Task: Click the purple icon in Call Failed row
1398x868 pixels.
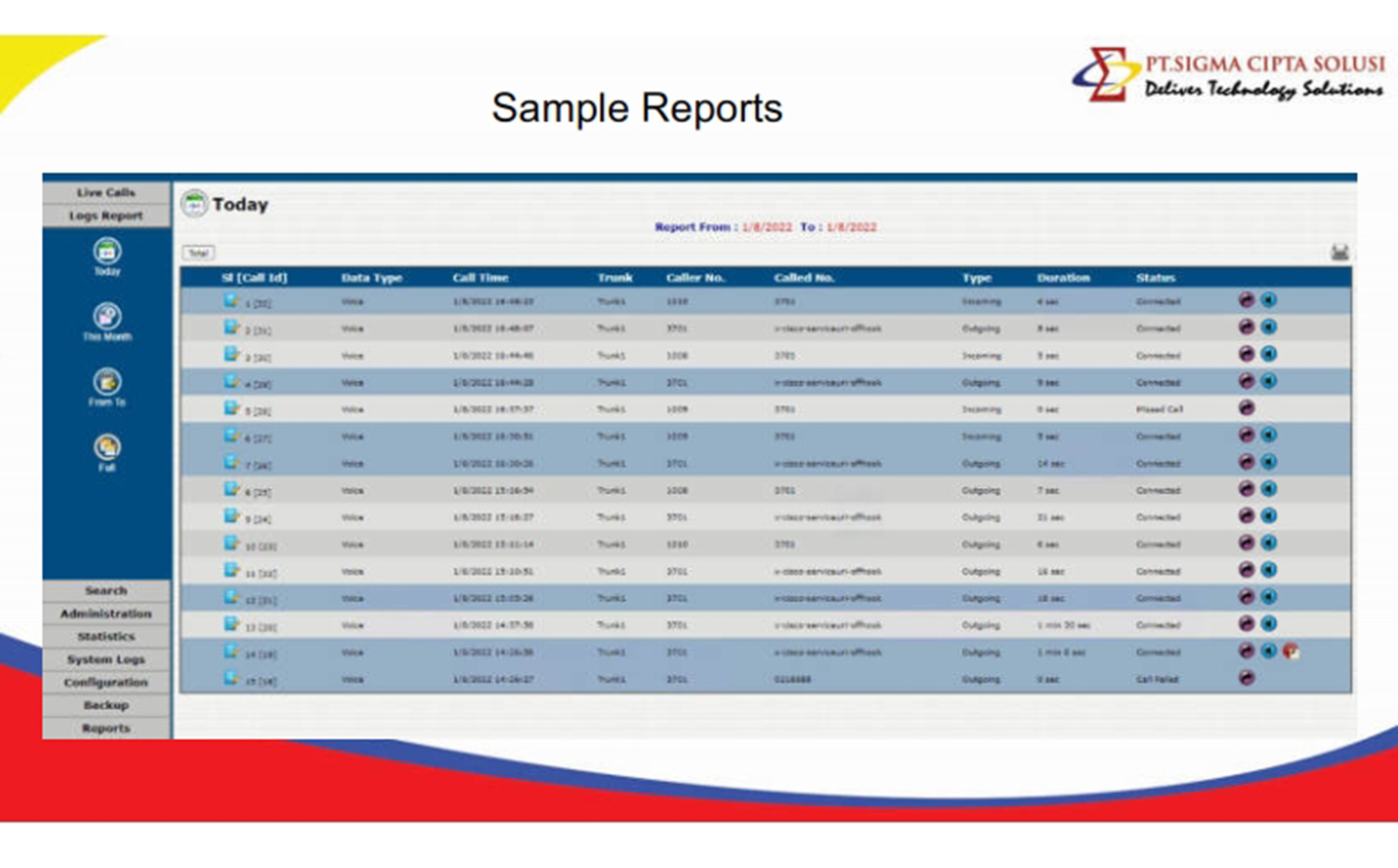Action: [1246, 678]
